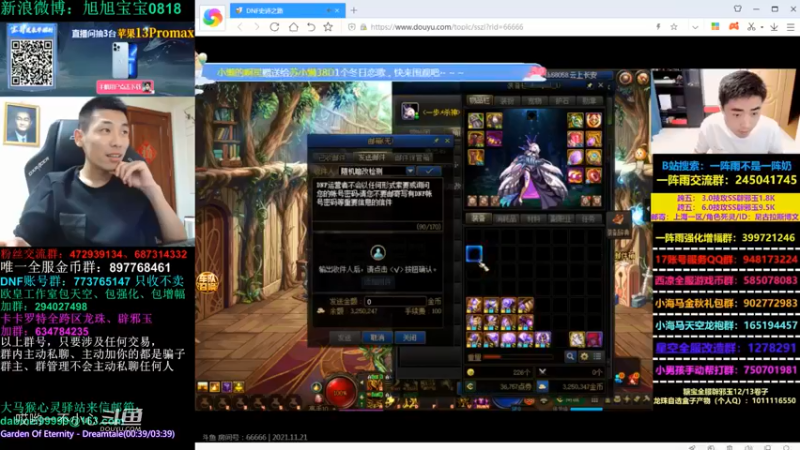
Task: Switch to the 已收邮件 received mail tab
Action: (x=332, y=158)
